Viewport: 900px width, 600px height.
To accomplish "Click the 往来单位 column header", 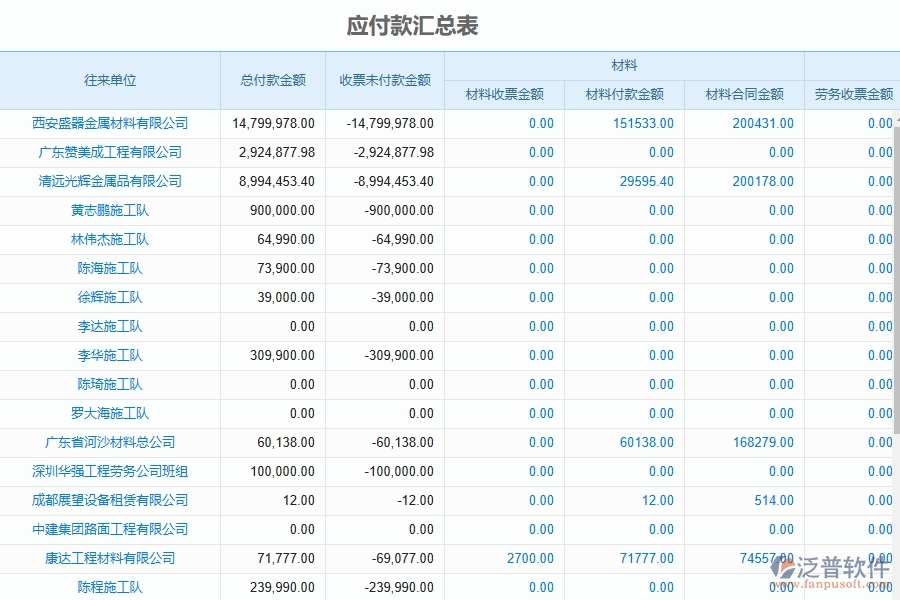I will (110, 80).
